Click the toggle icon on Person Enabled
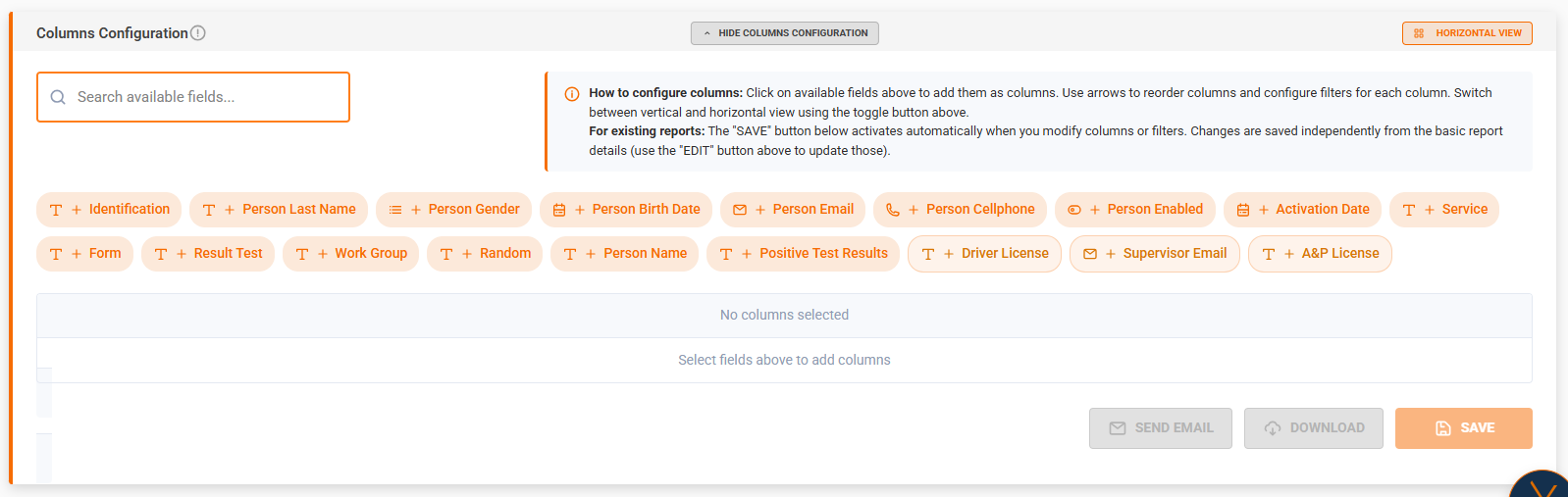Viewport: 1568px width, 497px height. point(1074,210)
